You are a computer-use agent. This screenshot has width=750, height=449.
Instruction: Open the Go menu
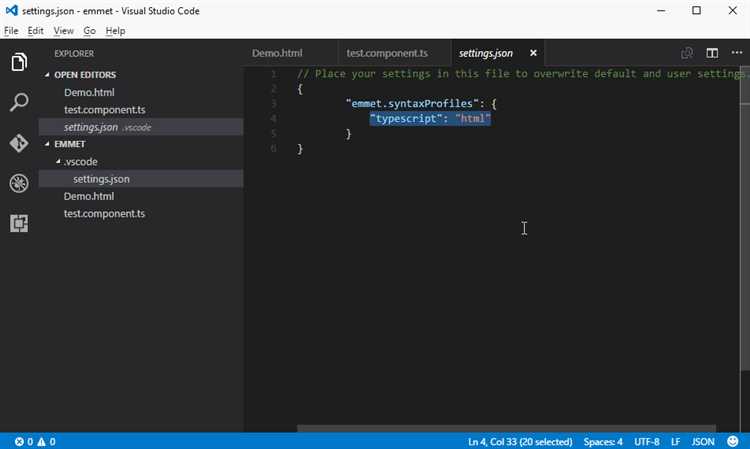point(90,31)
